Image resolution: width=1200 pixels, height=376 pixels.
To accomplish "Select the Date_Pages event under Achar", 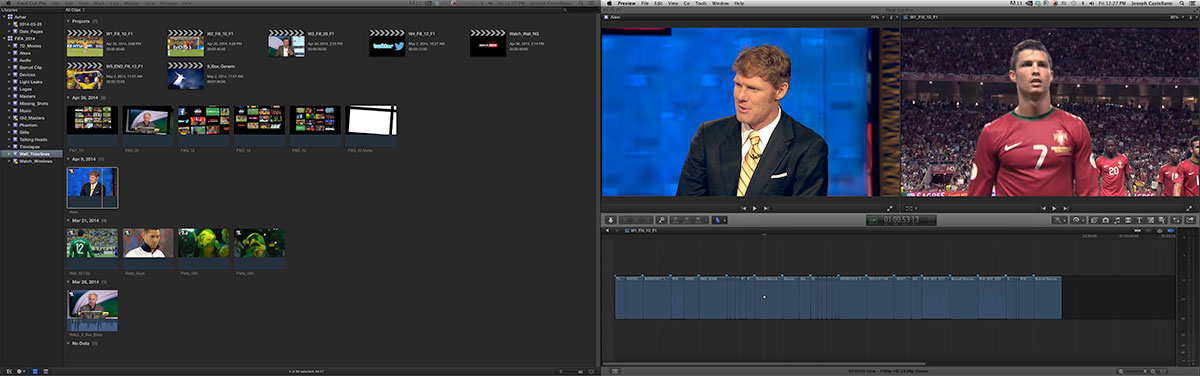I will click(x=31, y=31).
